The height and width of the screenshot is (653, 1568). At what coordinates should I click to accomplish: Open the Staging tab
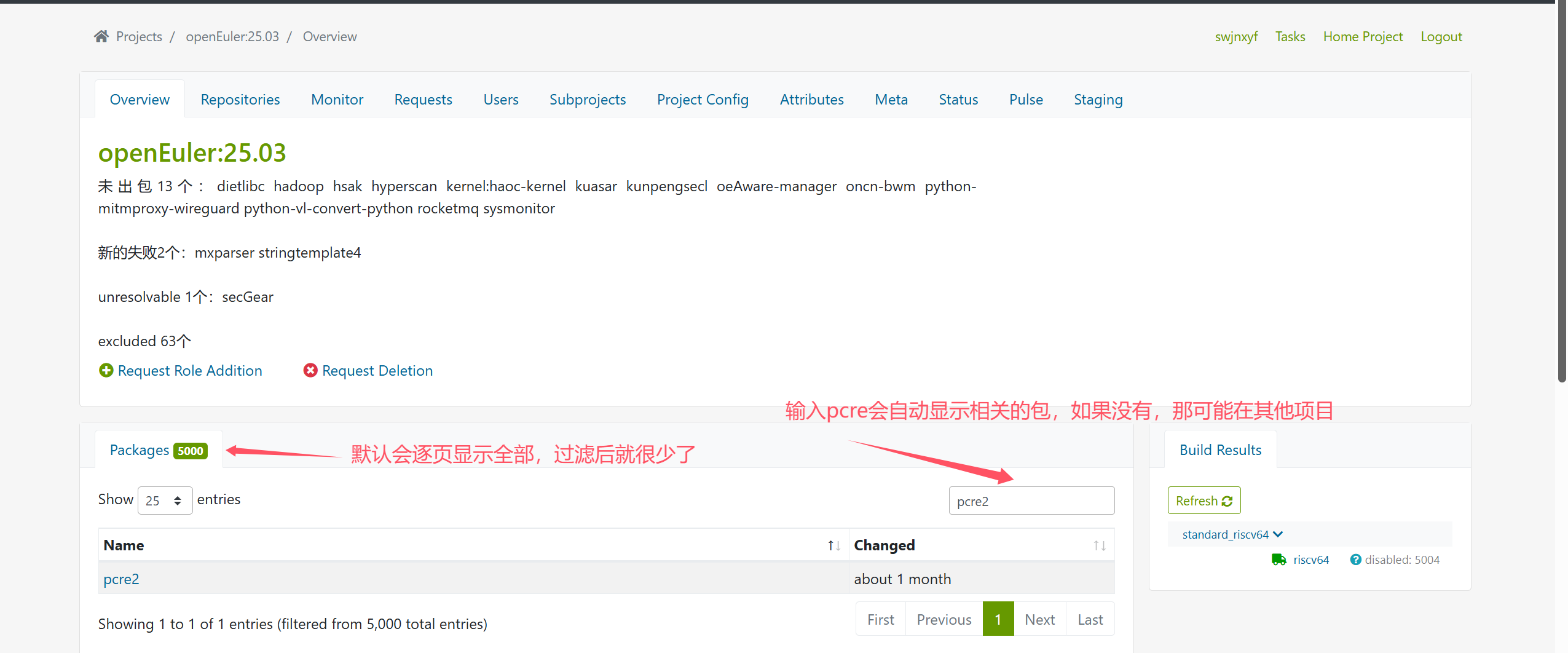pos(1098,100)
